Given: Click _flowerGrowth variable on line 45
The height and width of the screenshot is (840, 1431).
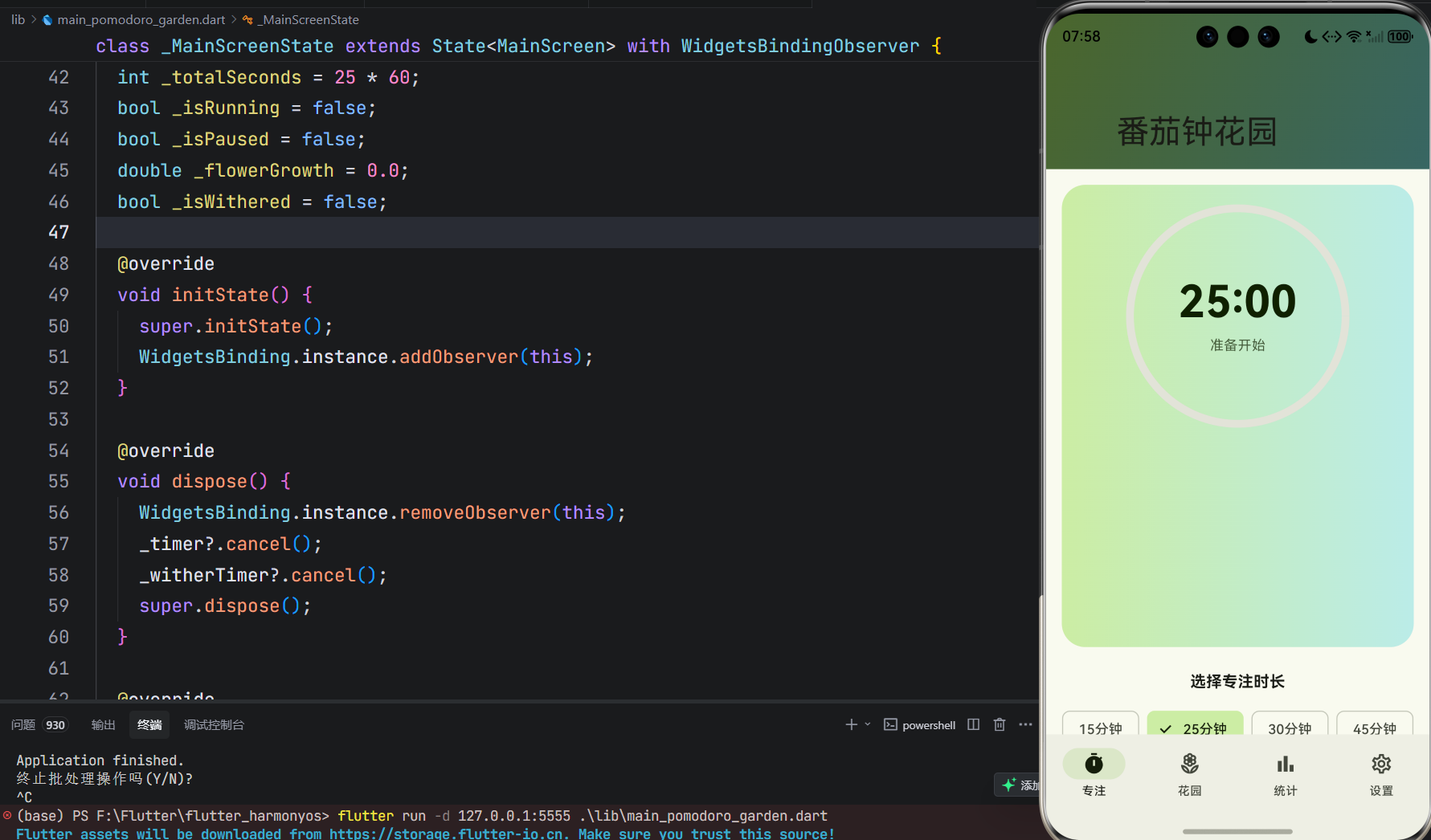Looking at the screenshot, I should [264, 170].
